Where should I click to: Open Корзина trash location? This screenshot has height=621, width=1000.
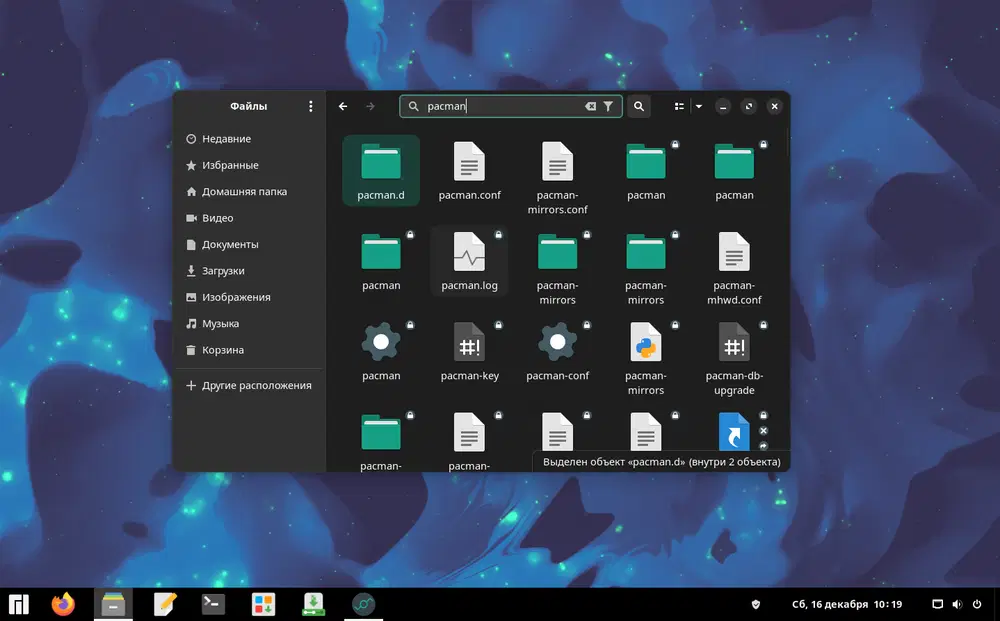pos(222,350)
